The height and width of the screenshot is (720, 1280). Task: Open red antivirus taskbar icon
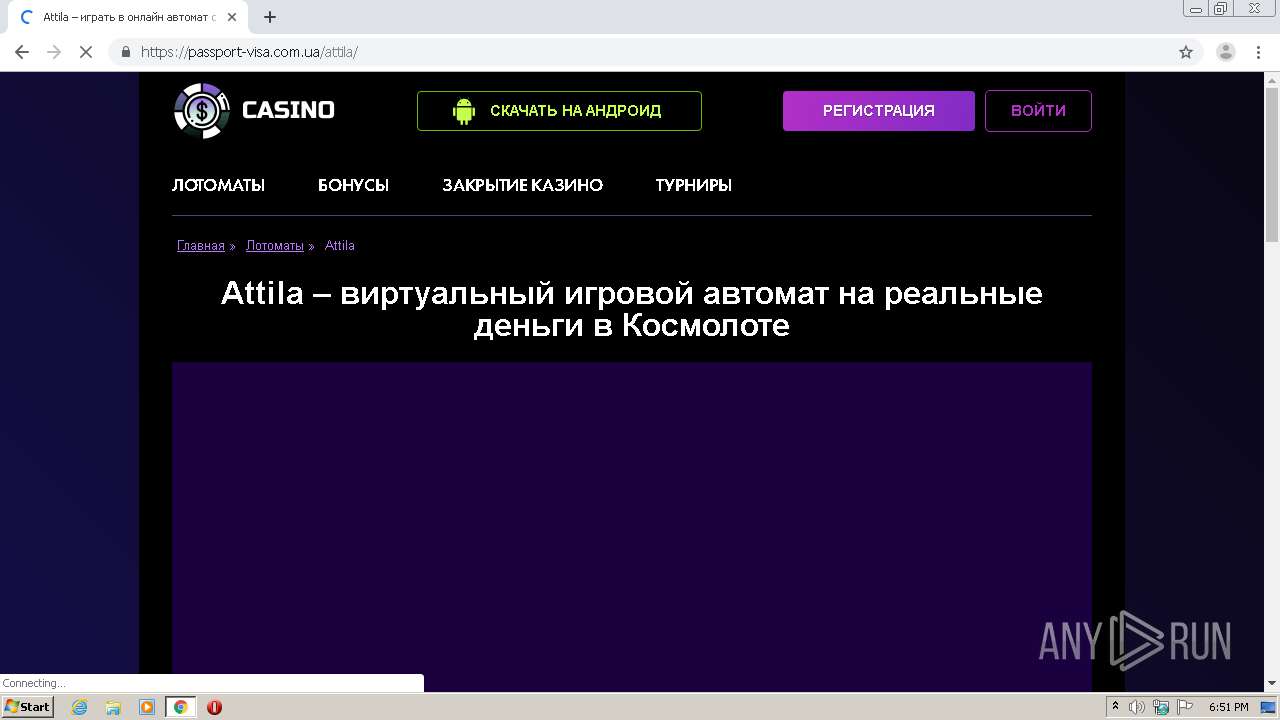coord(214,707)
